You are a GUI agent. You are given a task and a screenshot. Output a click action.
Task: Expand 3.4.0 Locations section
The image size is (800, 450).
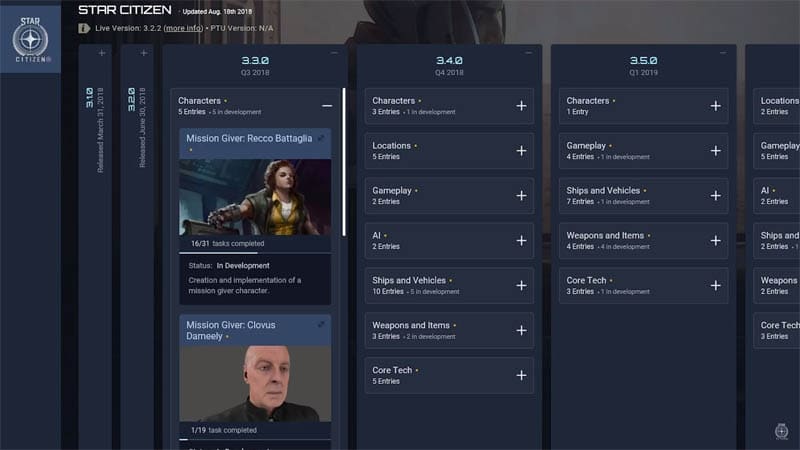(x=521, y=151)
